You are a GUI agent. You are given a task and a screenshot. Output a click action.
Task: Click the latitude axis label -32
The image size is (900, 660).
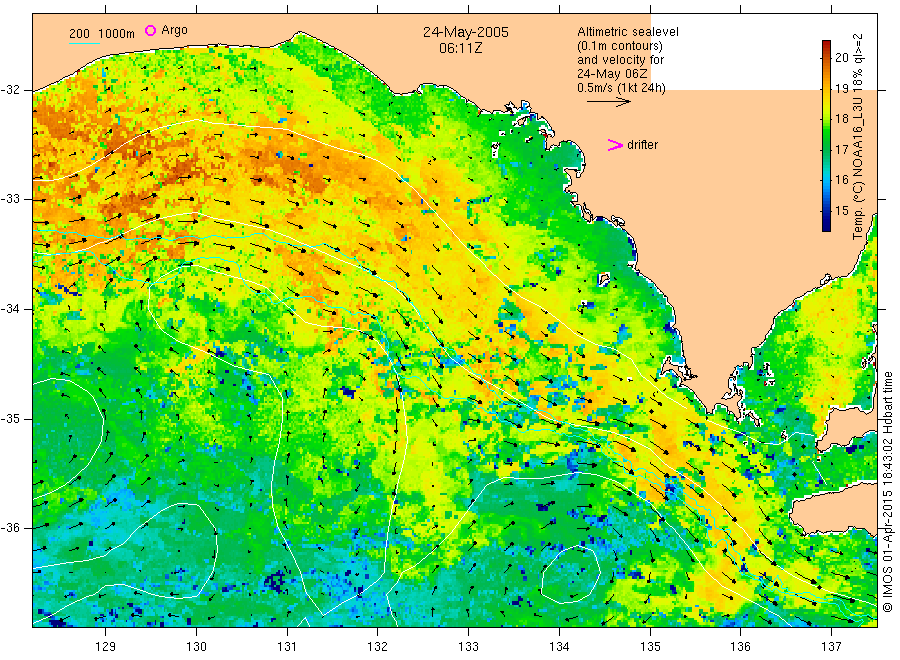(x=10, y=90)
